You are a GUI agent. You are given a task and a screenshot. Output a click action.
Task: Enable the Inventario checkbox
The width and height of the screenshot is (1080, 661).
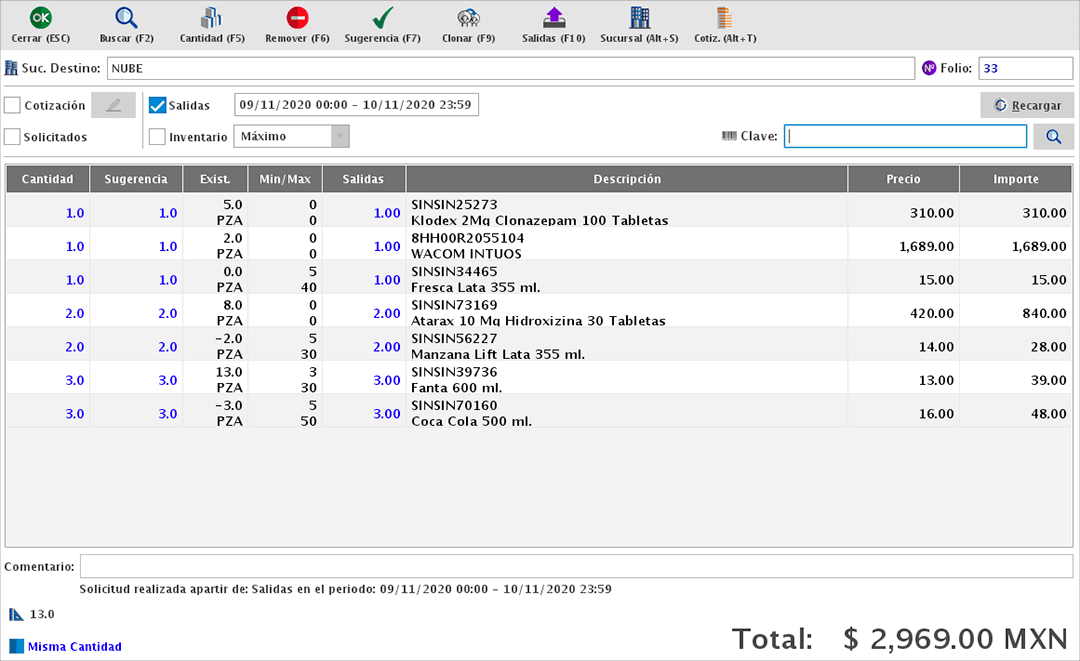pos(157,137)
